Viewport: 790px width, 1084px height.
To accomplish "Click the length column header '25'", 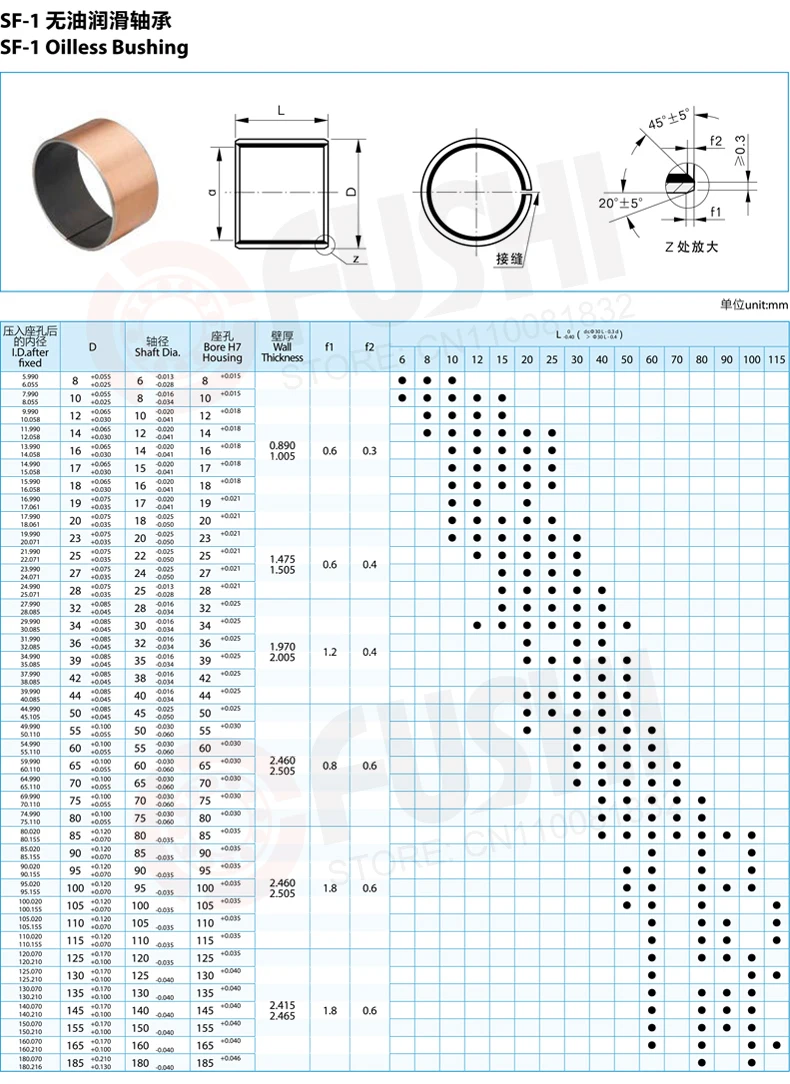I will click(x=552, y=359).
